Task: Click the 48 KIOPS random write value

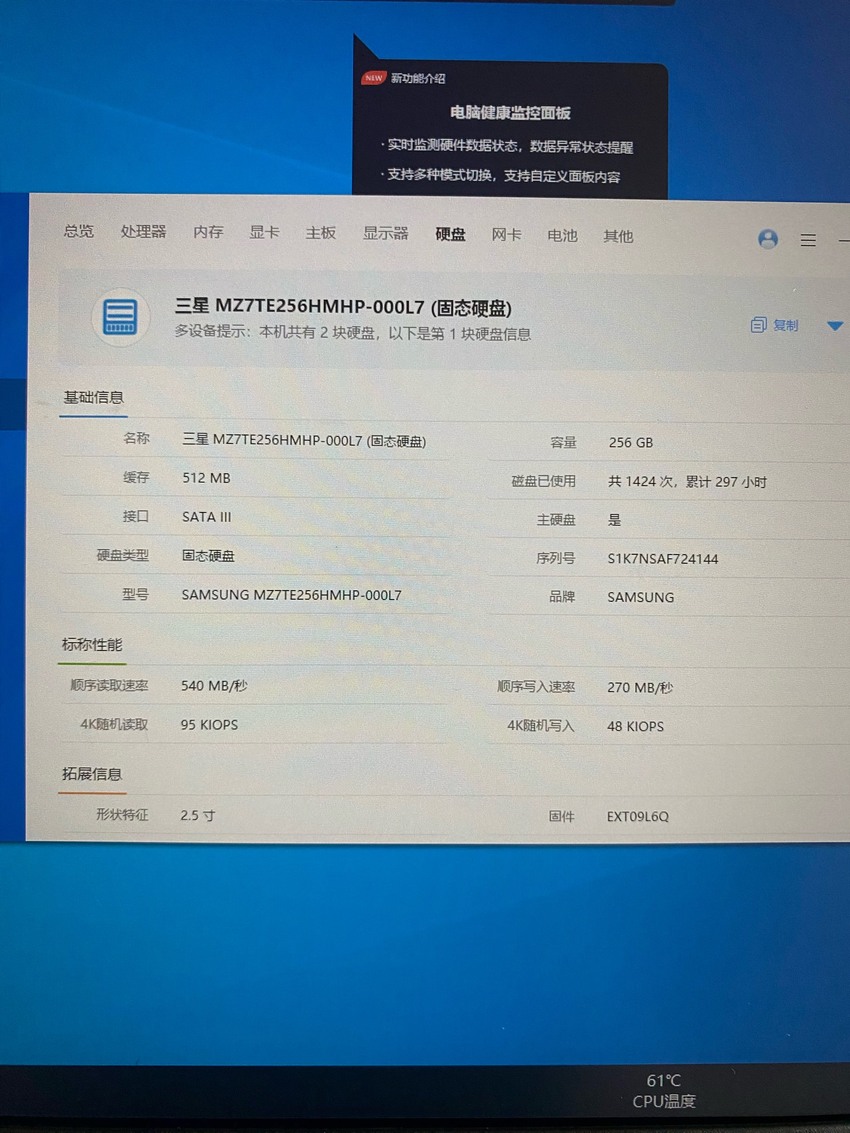Action: (x=635, y=726)
